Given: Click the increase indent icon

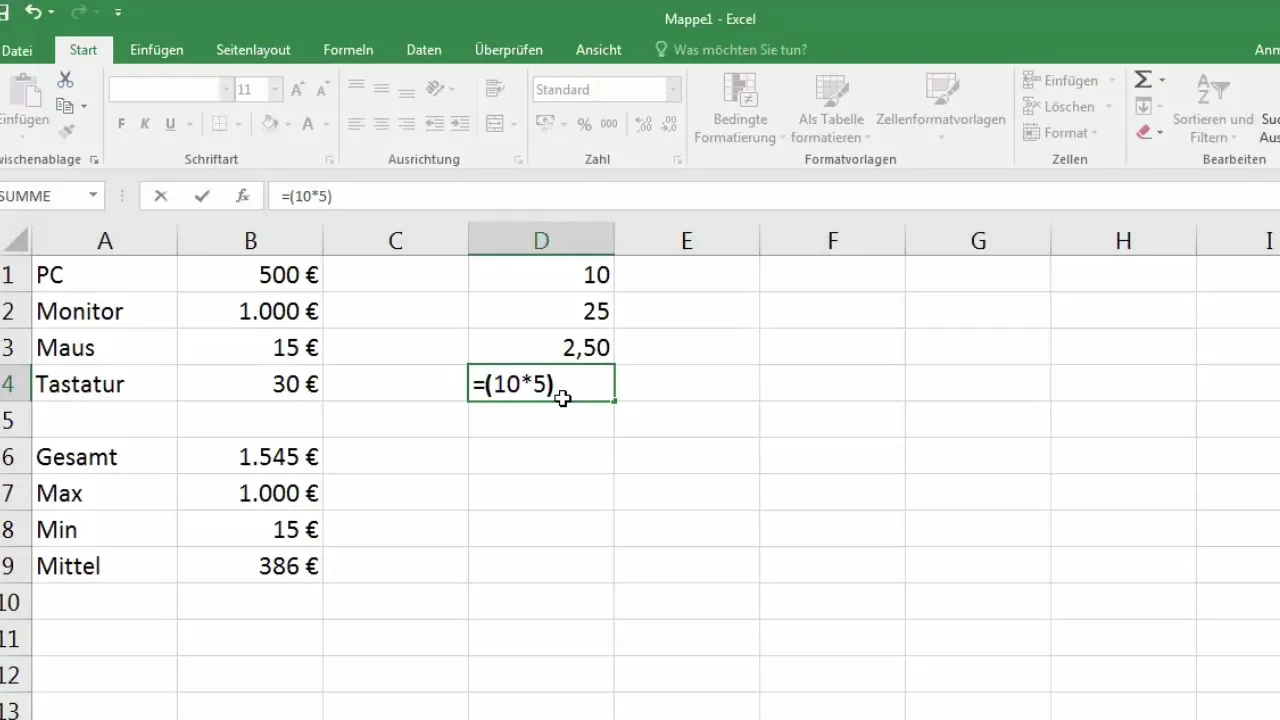Looking at the screenshot, I should [x=458, y=124].
